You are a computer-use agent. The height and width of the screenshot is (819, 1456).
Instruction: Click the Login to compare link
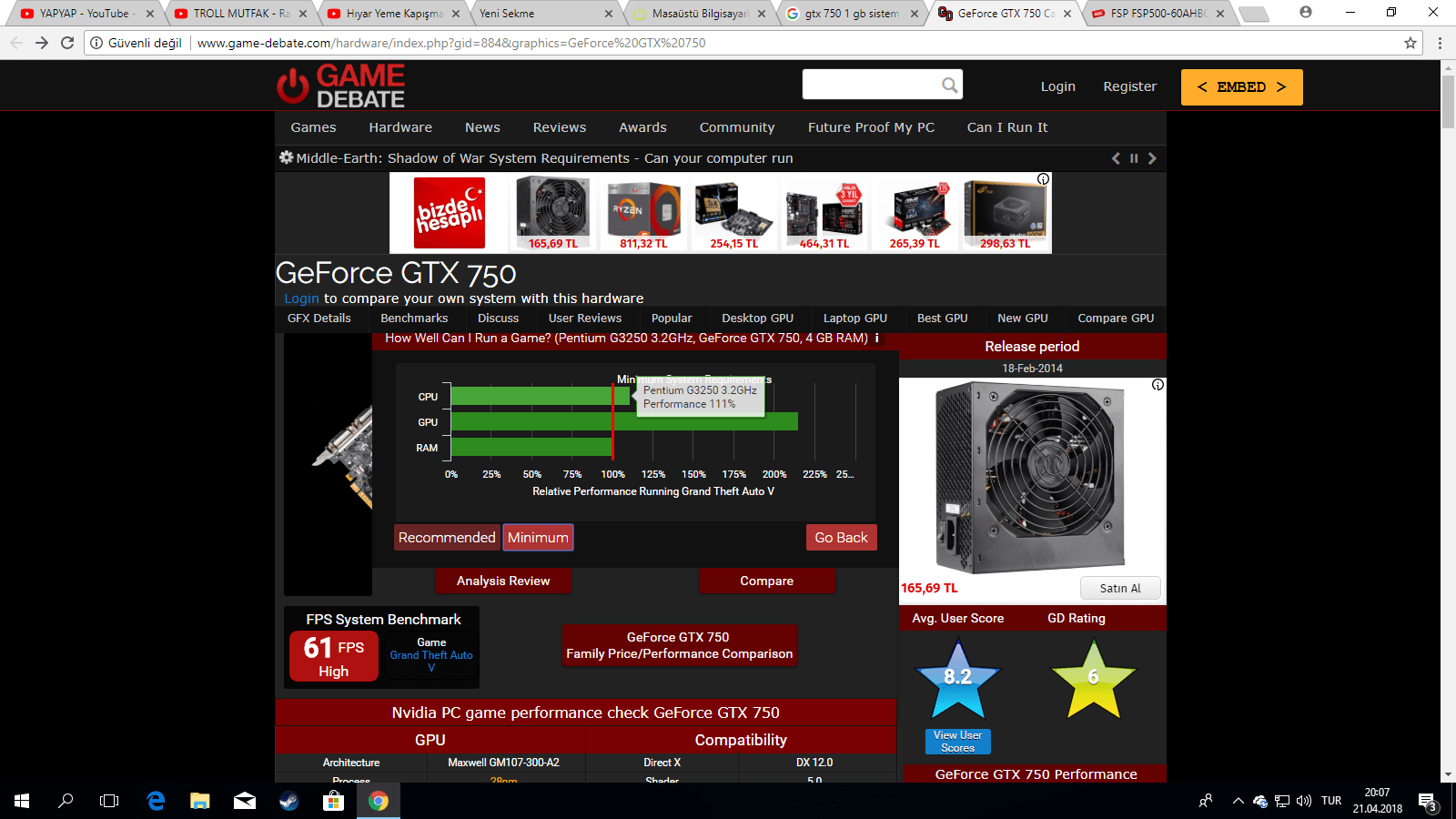click(x=301, y=298)
